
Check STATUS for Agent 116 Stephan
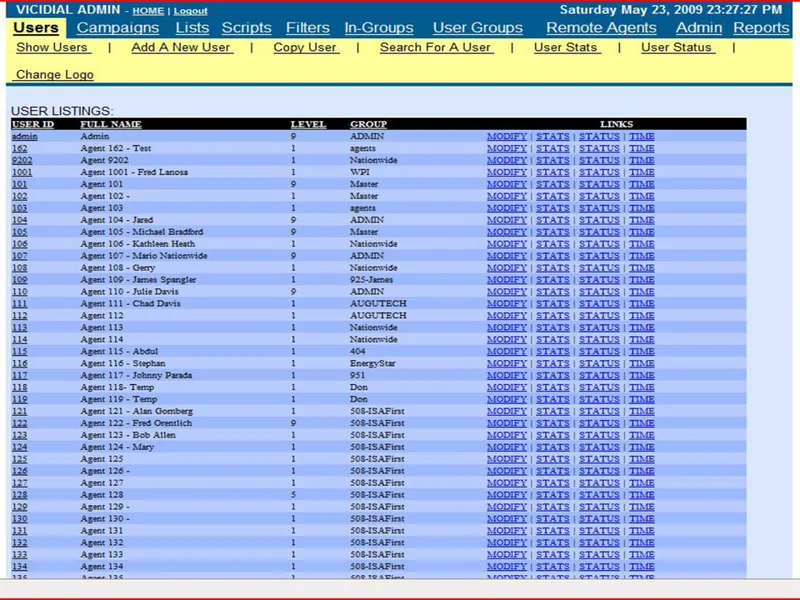(599, 363)
